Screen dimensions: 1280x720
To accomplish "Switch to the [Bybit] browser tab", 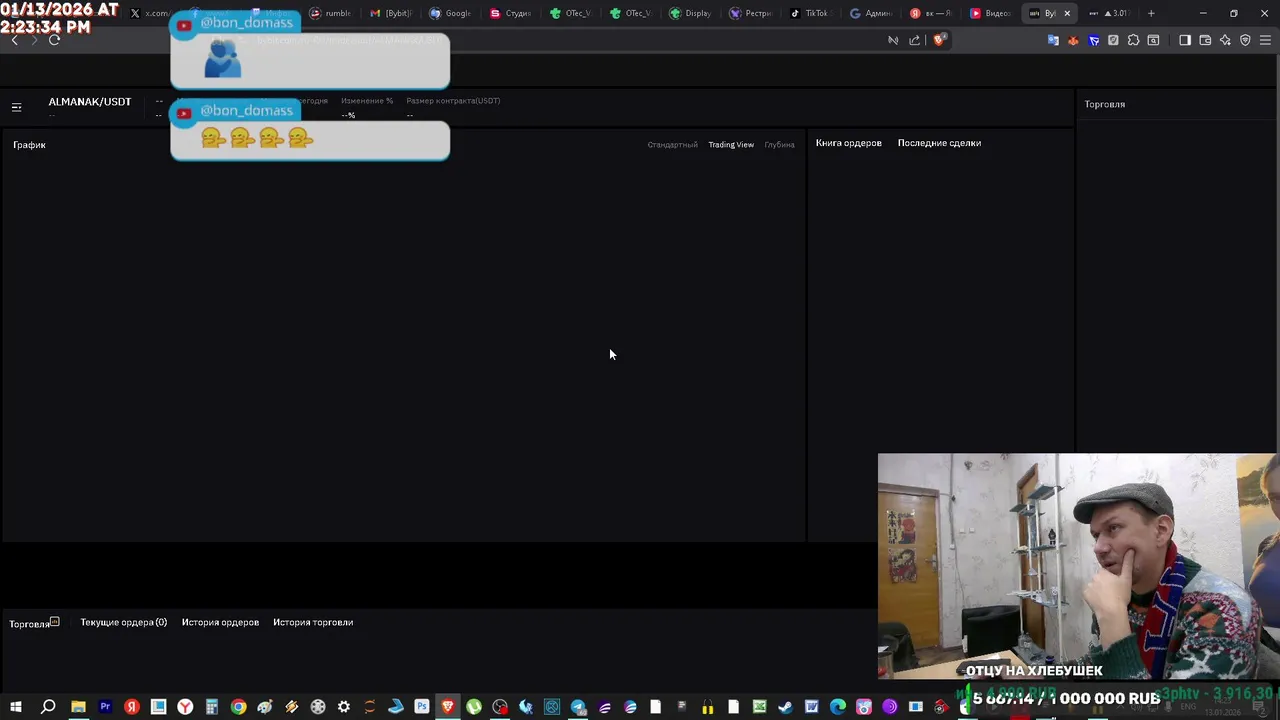I will click(392, 13).
